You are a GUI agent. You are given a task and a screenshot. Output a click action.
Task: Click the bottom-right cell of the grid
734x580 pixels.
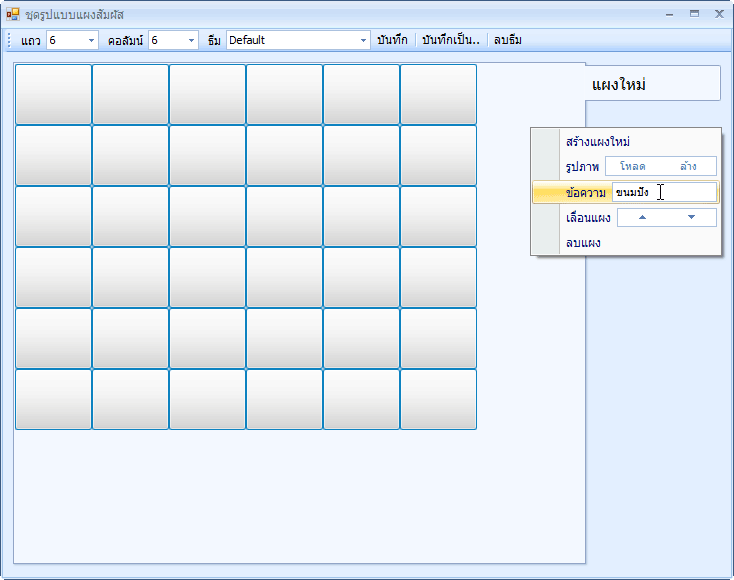click(438, 399)
